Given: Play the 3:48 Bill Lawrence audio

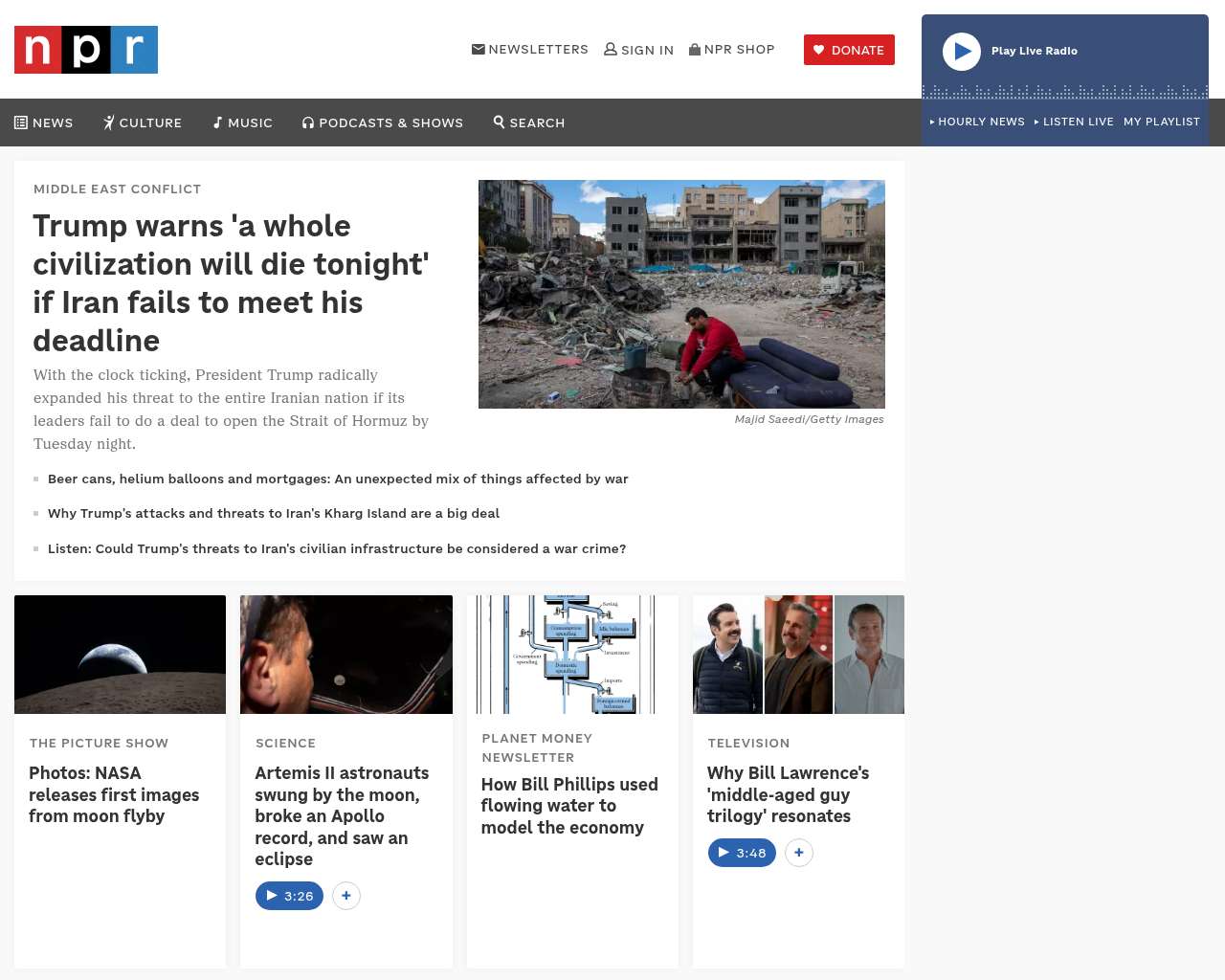Looking at the screenshot, I should [x=742, y=853].
